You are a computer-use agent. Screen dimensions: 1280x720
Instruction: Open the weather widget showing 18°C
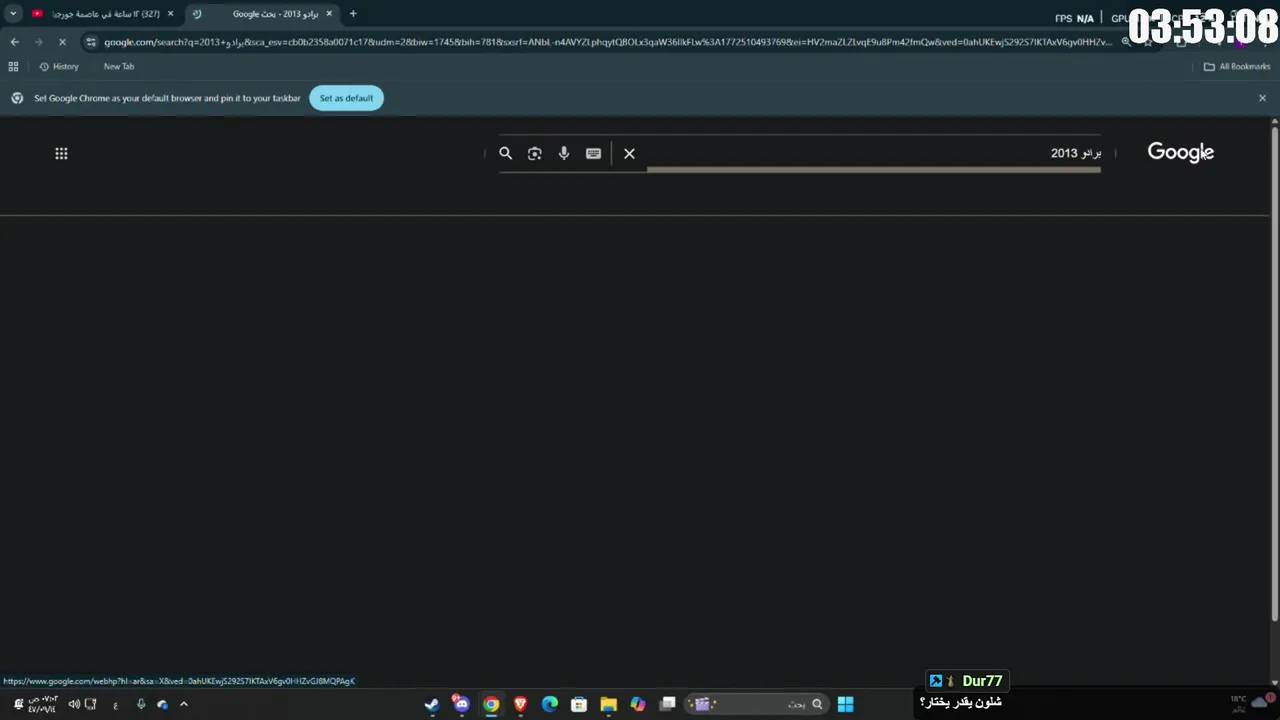1252,703
